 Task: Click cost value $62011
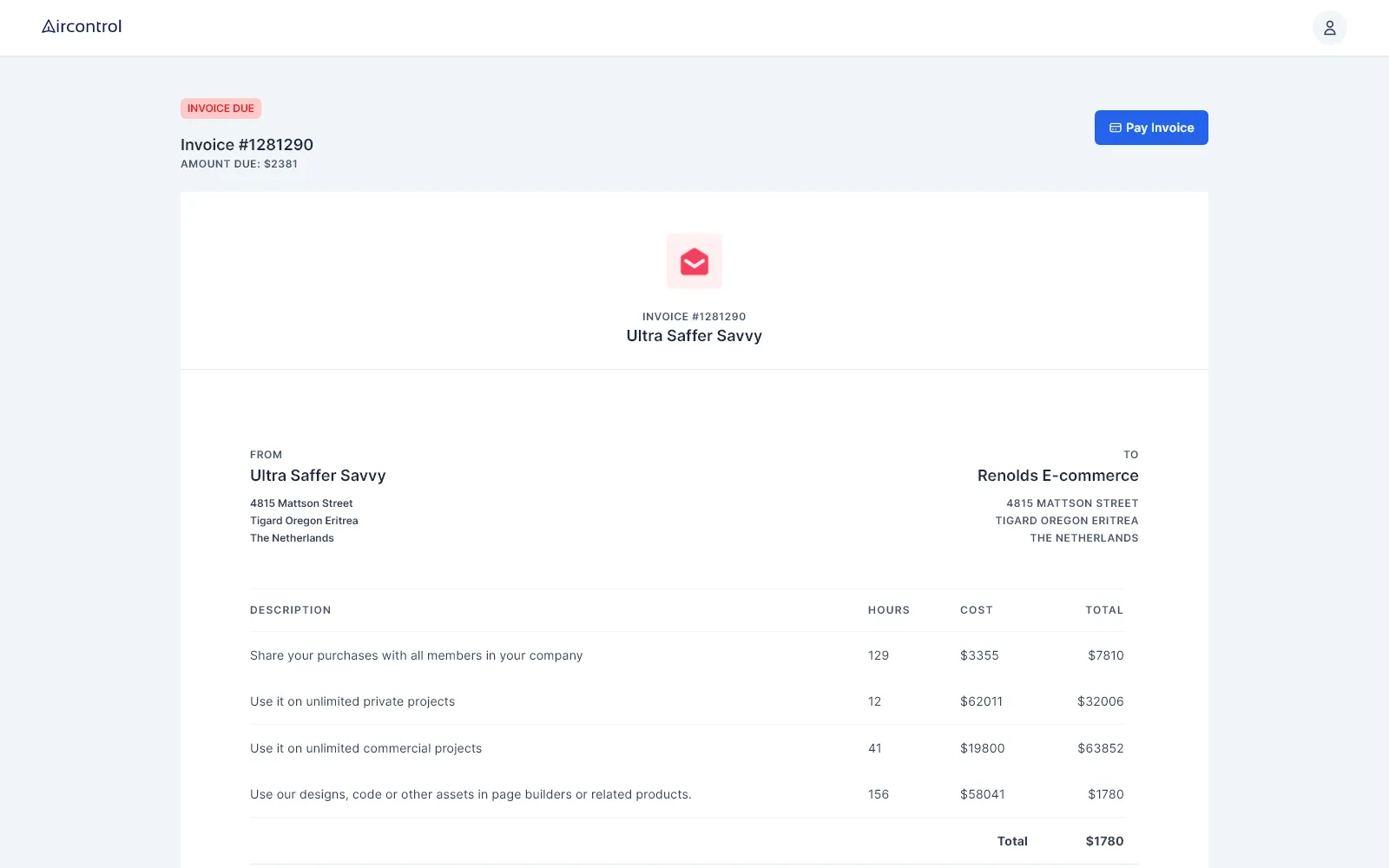pyautogui.click(x=981, y=701)
